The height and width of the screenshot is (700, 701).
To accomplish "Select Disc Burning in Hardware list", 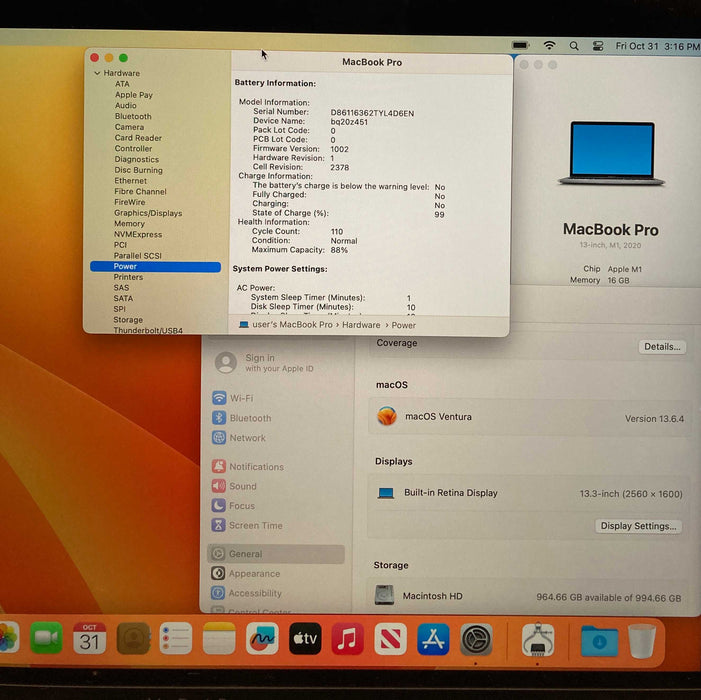I will 138,170.
